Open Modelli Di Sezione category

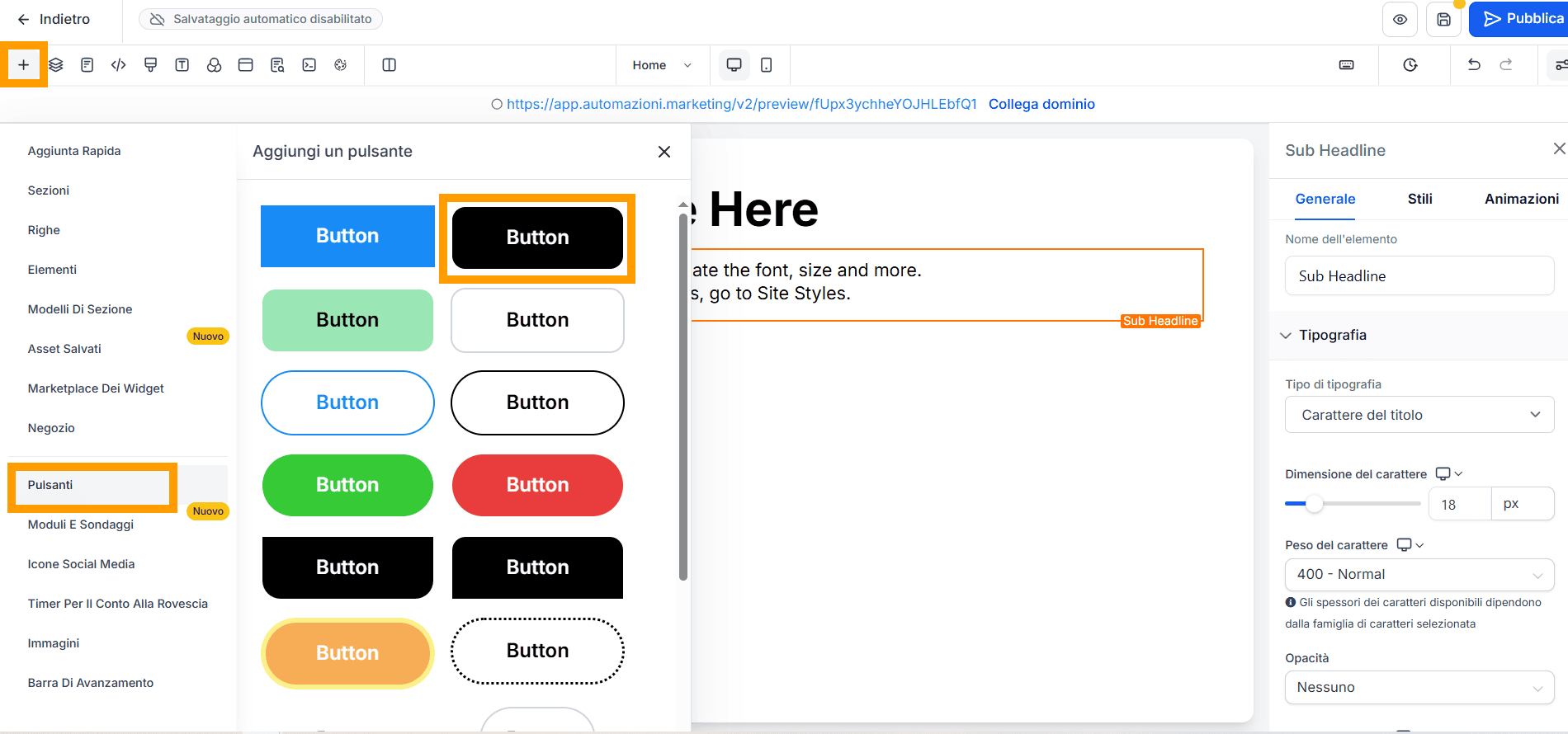tap(80, 309)
